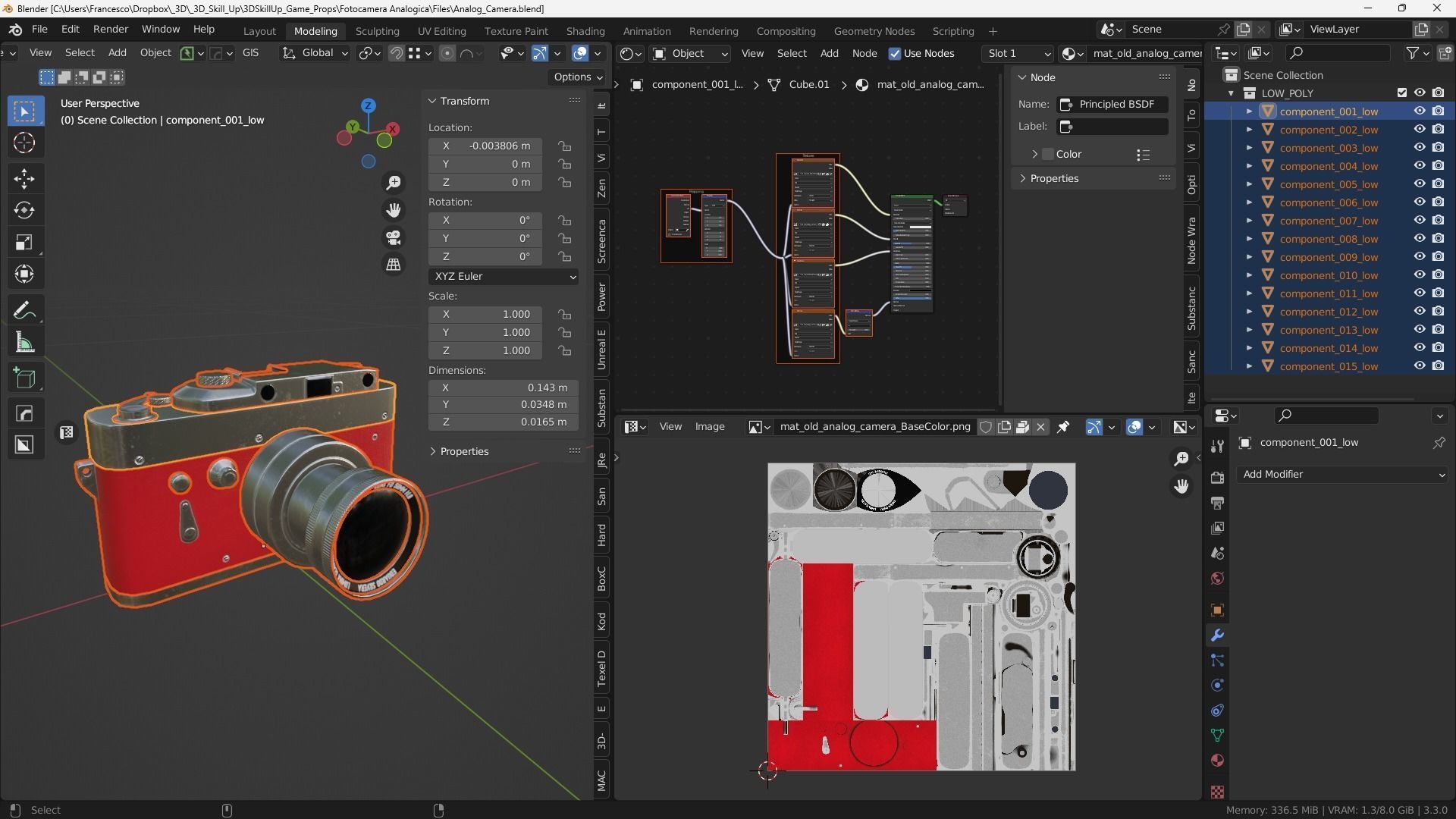The height and width of the screenshot is (819, 1456).
Task: Open the Modifiers wrench properties tab
Action: coord(1217,635)
